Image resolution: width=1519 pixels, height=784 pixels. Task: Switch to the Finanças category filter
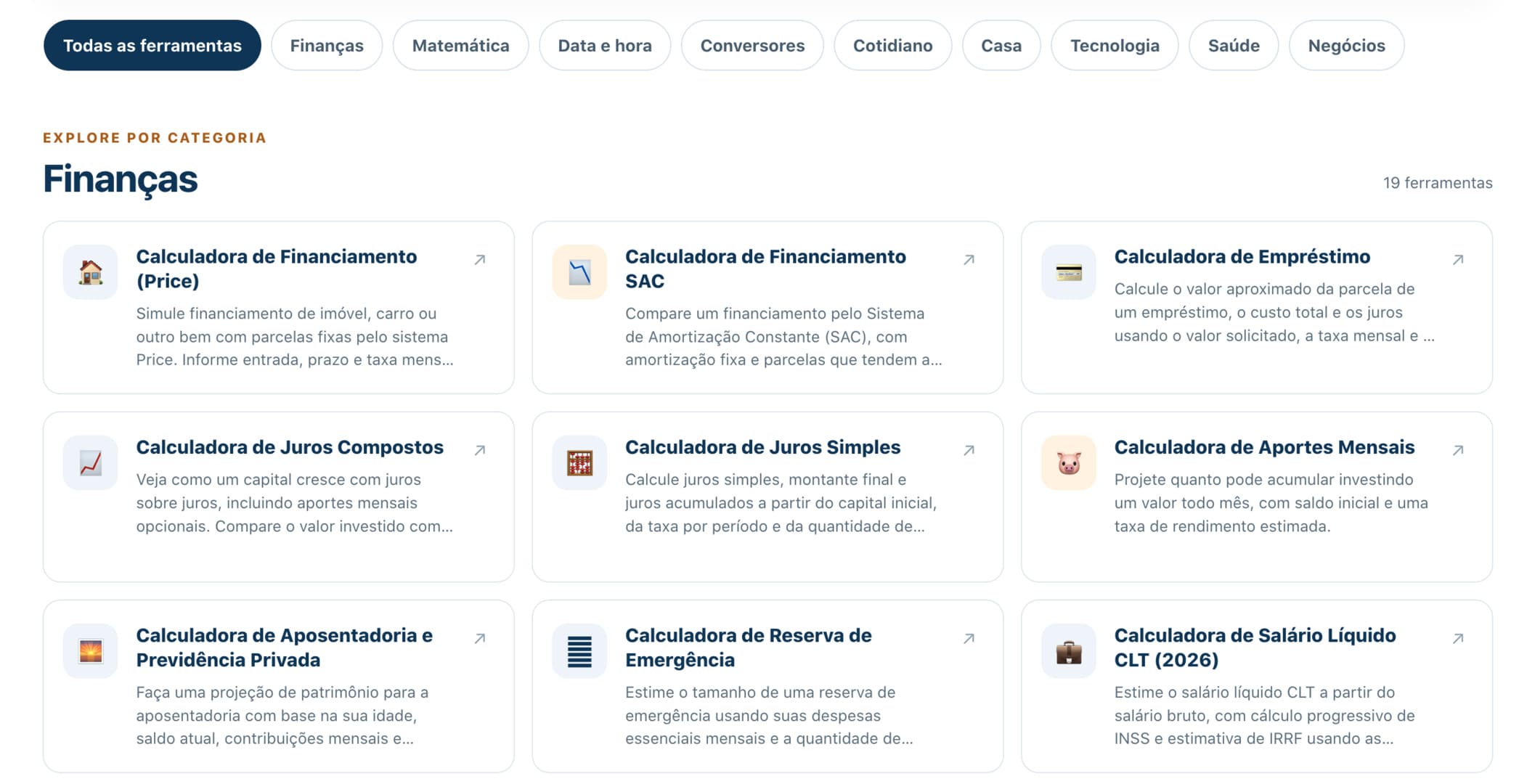tap(327, 45)
